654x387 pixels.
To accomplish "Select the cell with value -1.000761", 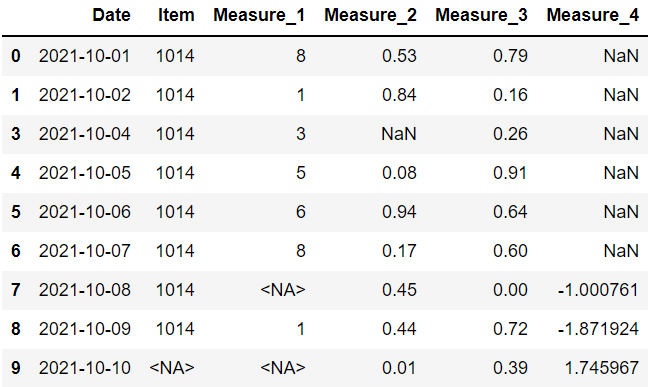I will [x=598, y=290].
